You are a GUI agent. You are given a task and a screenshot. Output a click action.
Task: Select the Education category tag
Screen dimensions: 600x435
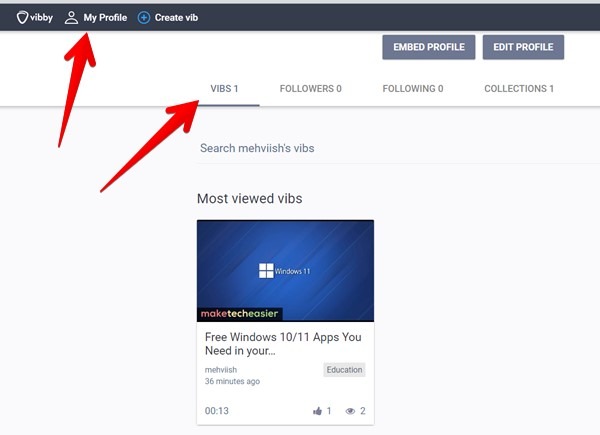(344, 370)
